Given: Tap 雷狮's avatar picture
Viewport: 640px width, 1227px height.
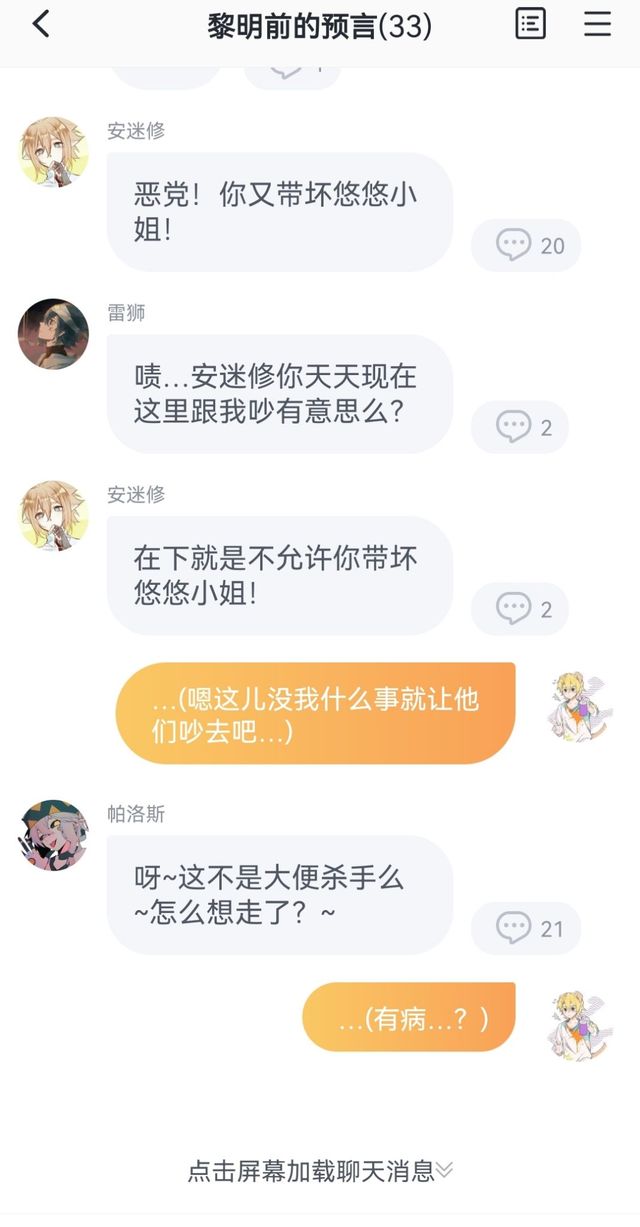Looking at the screenshot, I should pos(53,334).
